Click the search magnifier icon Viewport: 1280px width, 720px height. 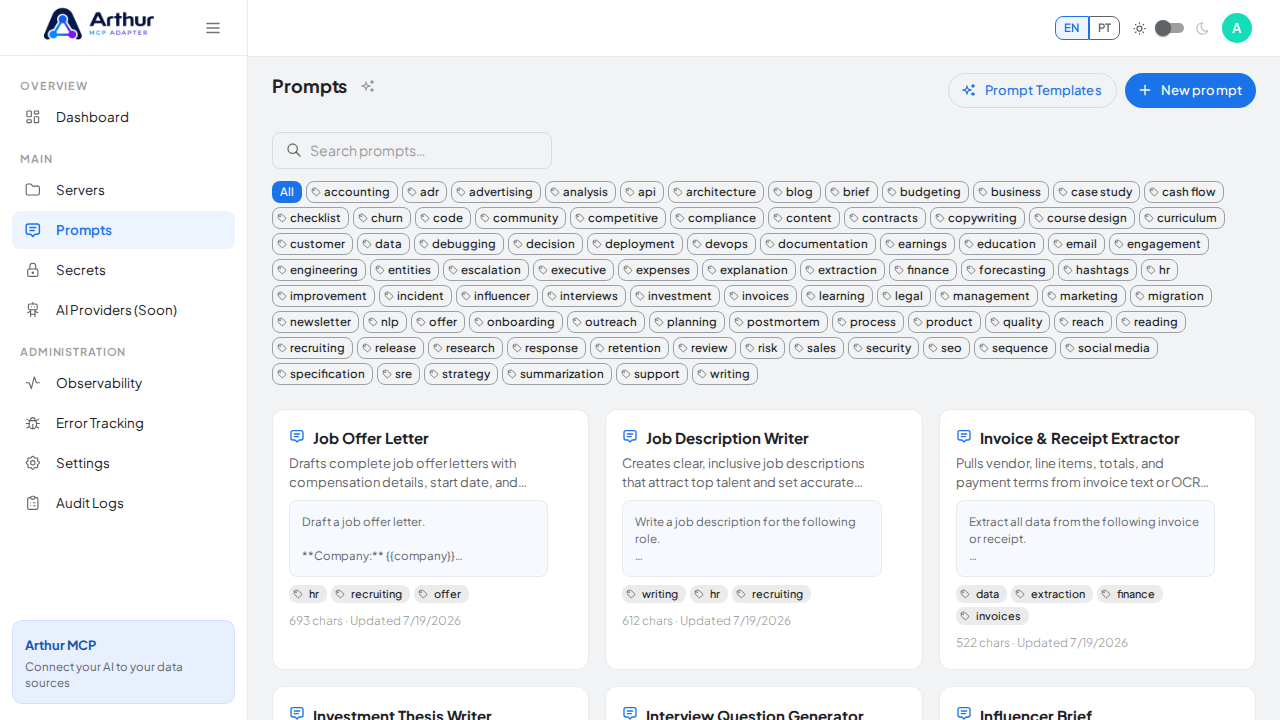pos(294,150)
